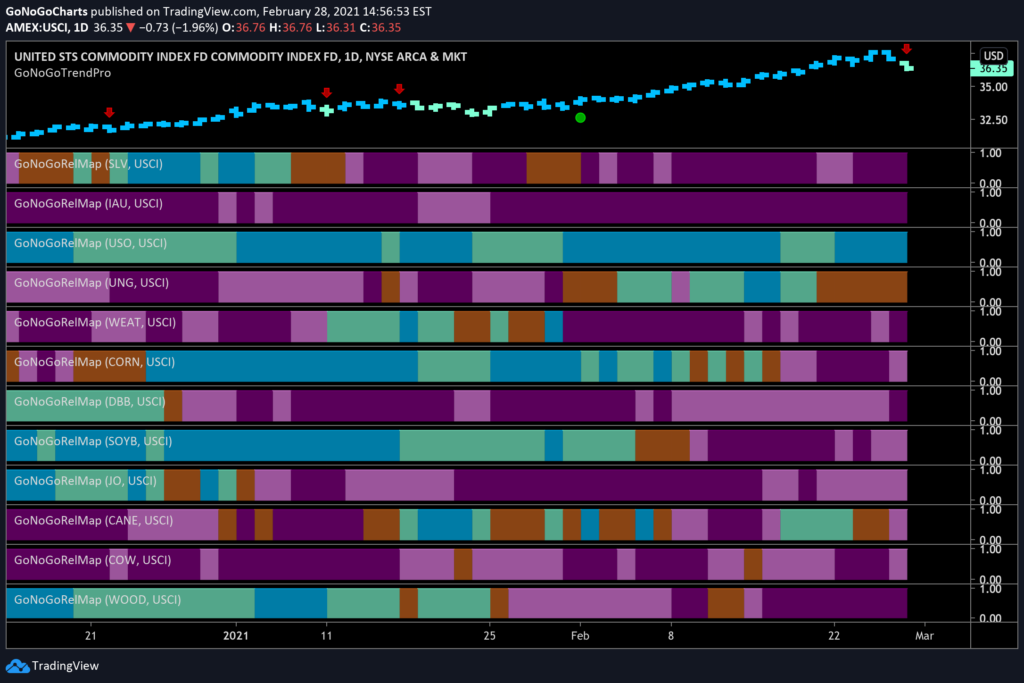Click the red arrow near Dec 21

109,112
